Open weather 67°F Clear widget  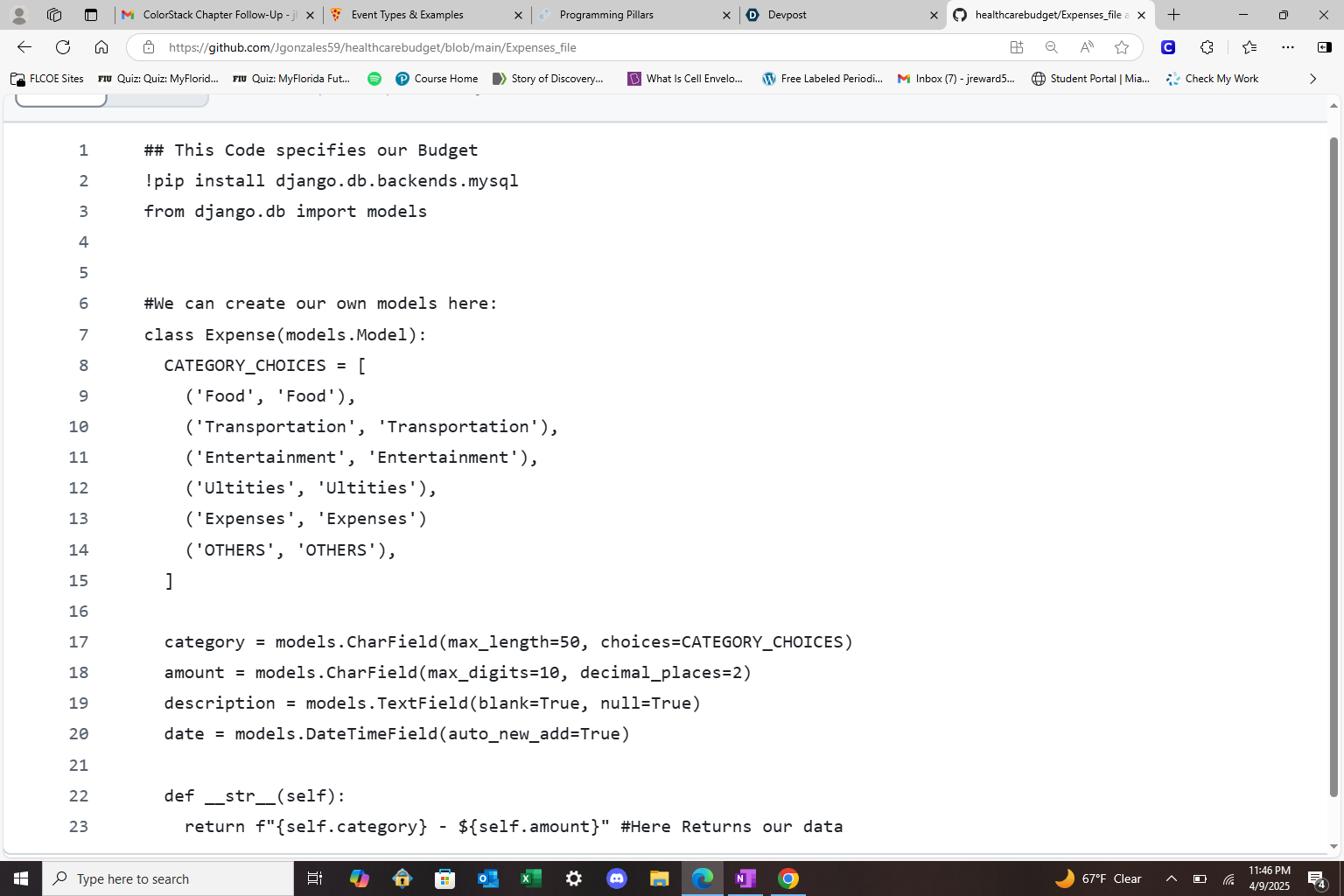pos(1098,878)
